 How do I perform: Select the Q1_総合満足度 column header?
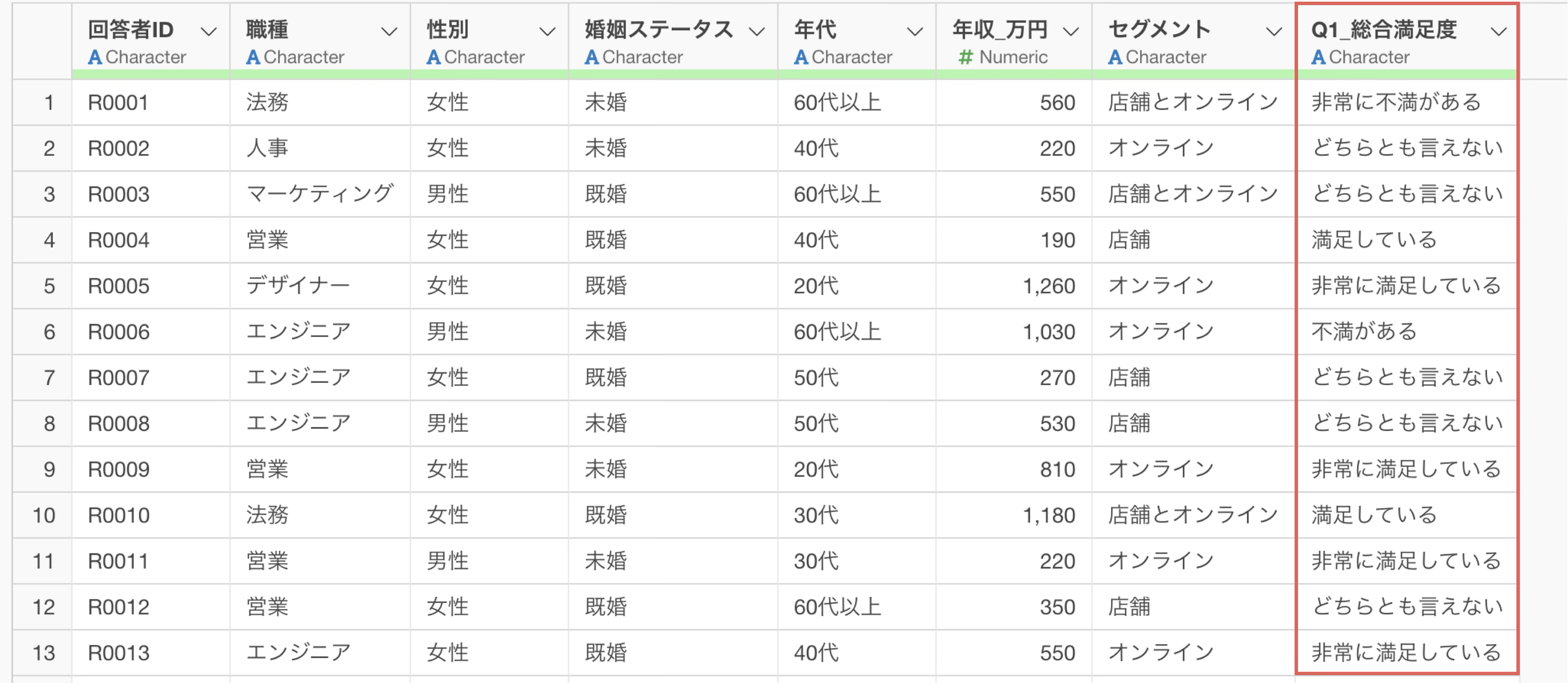1407,41
